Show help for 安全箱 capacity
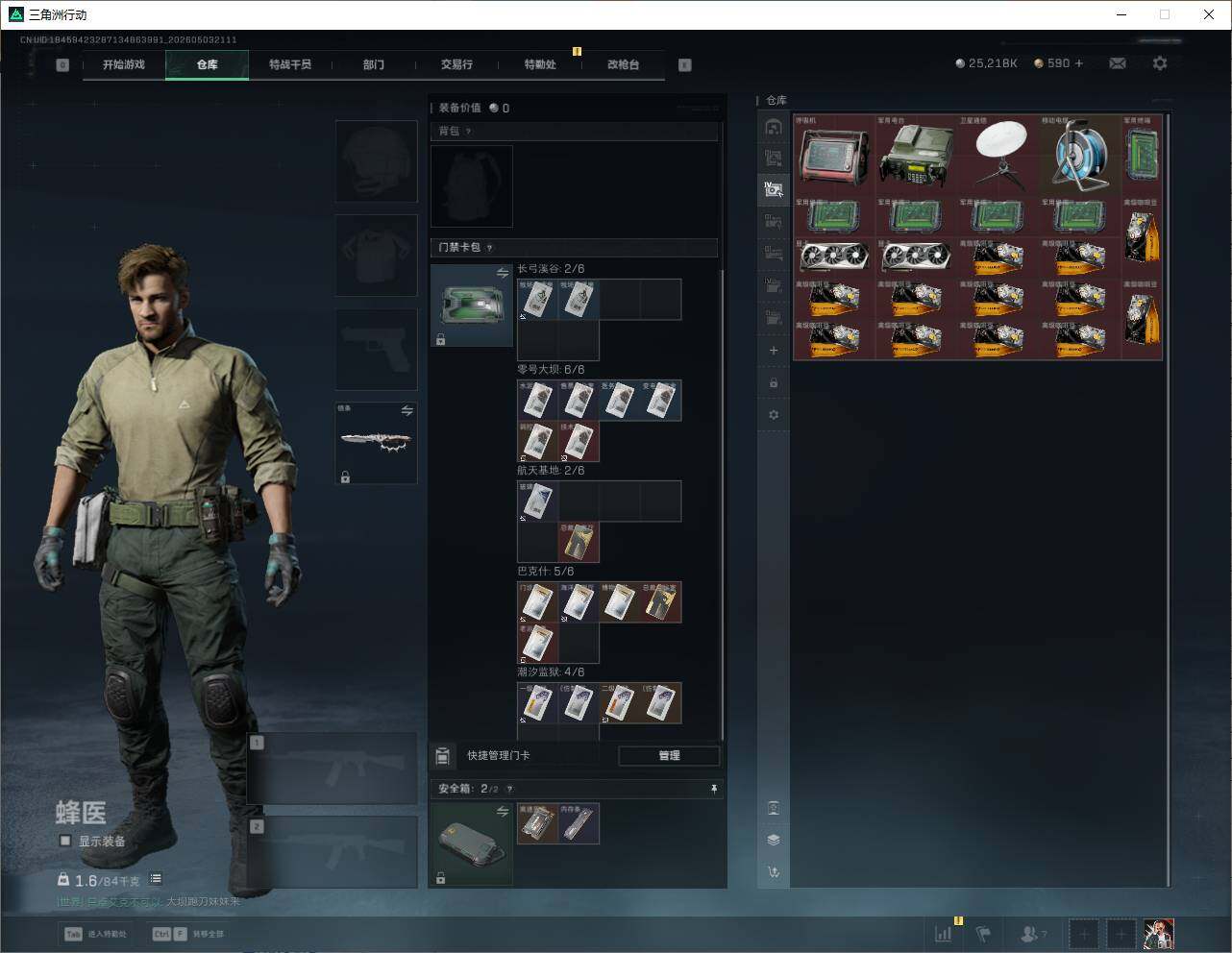 [x=509, y=789]
